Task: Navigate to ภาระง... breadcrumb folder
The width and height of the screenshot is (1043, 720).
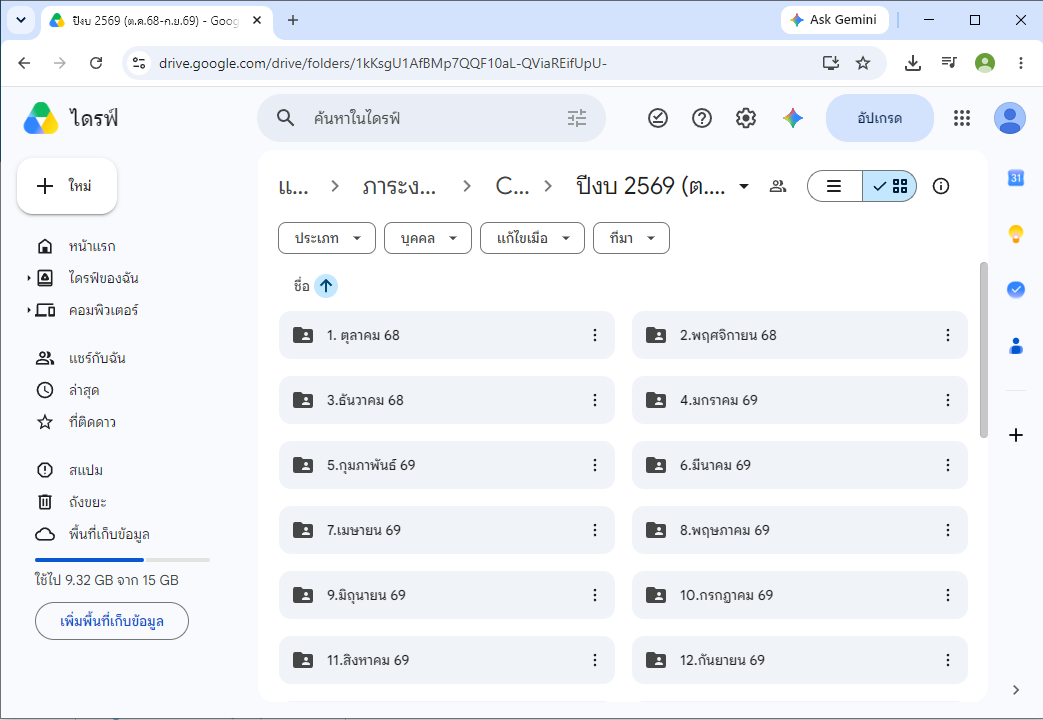Action: pyautogui.click(x=399, y=186)
